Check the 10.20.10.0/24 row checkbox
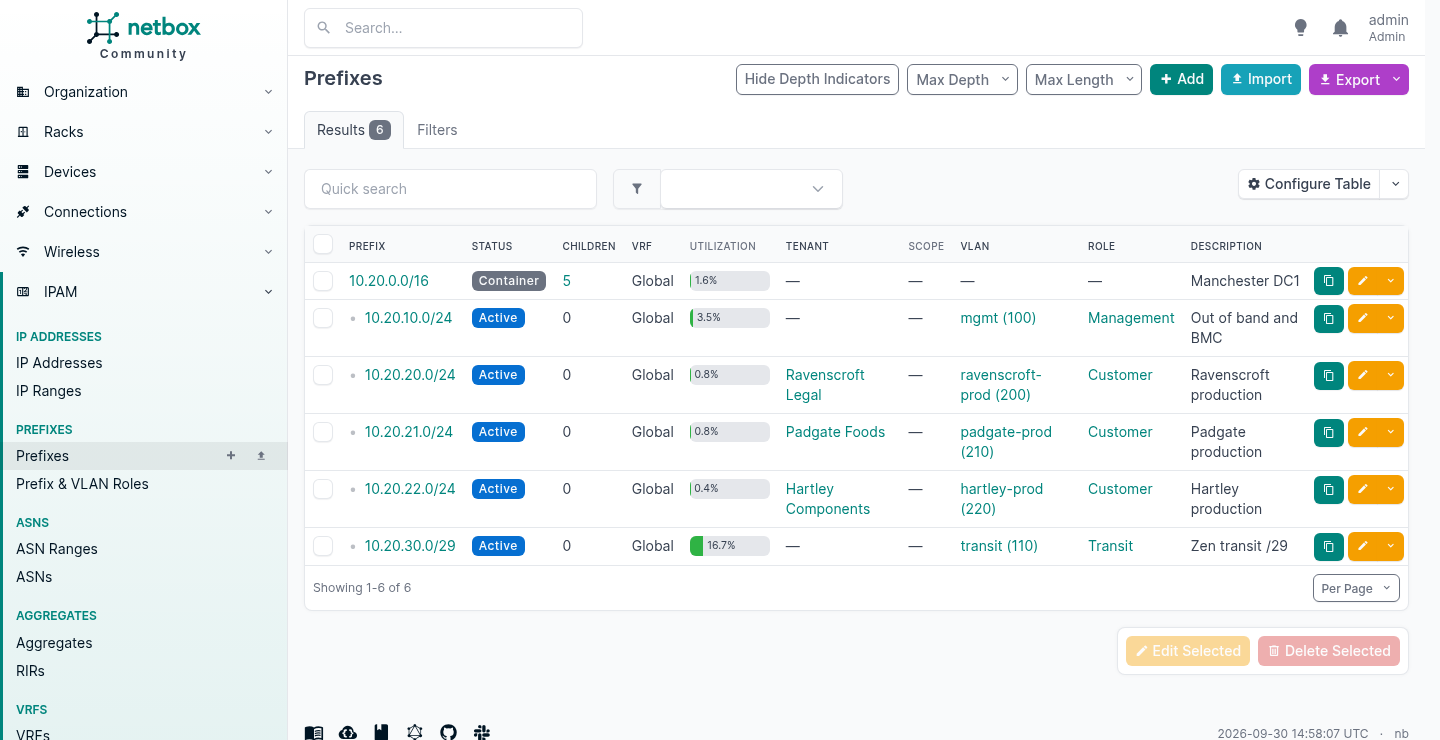The width and height of the screenshot is (1440, 740). coord(323,318)
